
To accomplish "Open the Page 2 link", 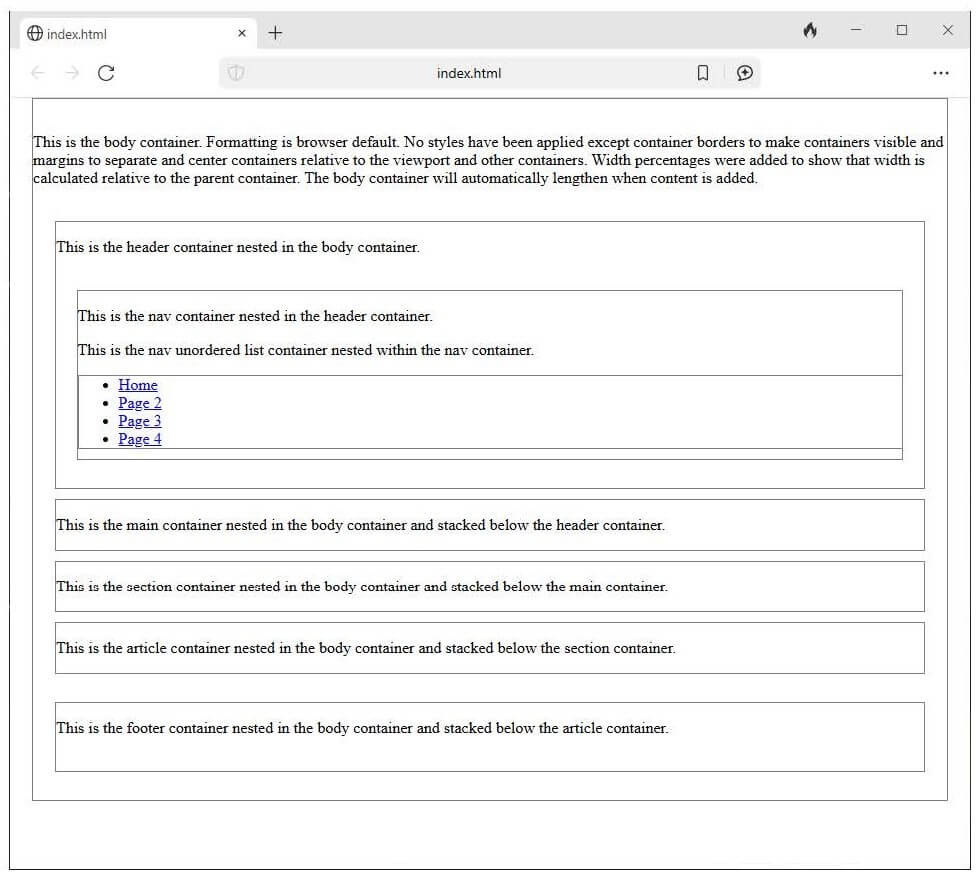I will 140,403.
